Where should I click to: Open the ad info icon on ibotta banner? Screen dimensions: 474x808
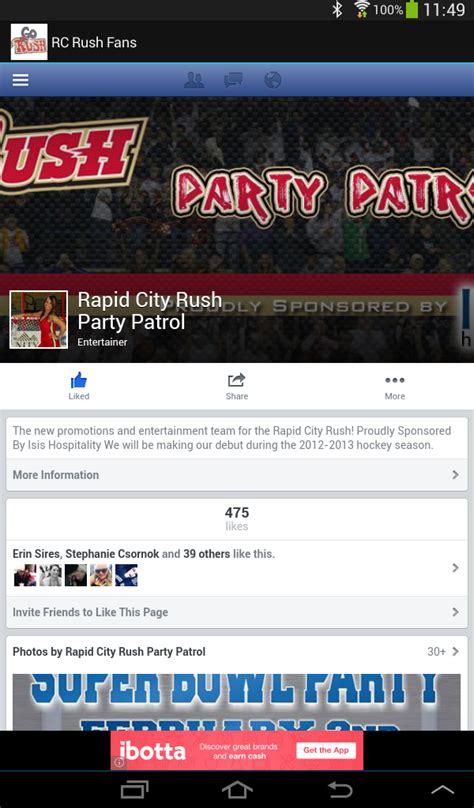click(x=119, y=762)
